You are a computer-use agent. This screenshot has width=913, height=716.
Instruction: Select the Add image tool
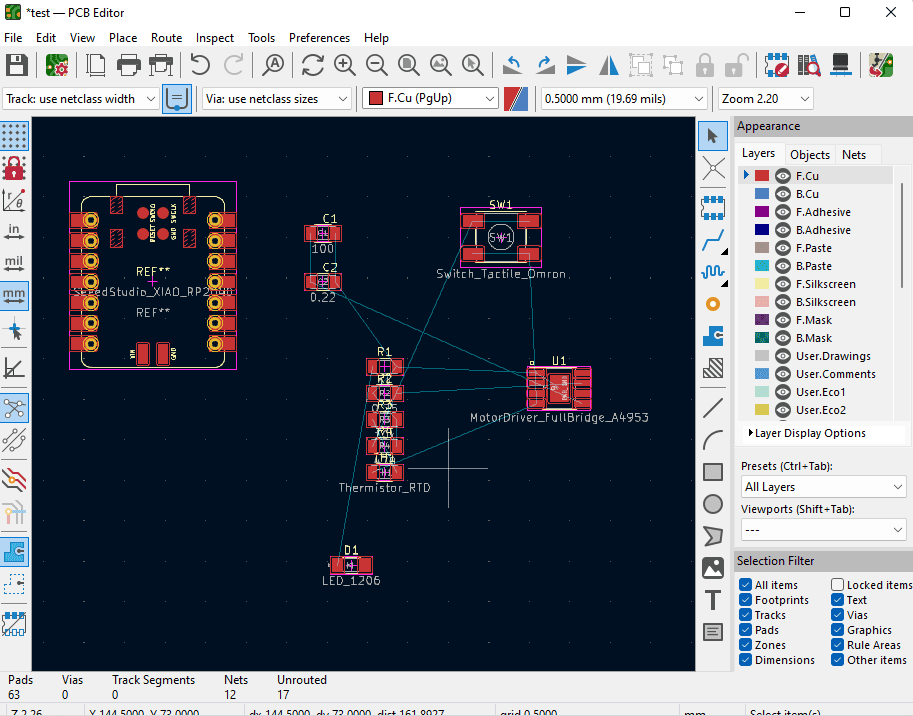tap(713, 568)
